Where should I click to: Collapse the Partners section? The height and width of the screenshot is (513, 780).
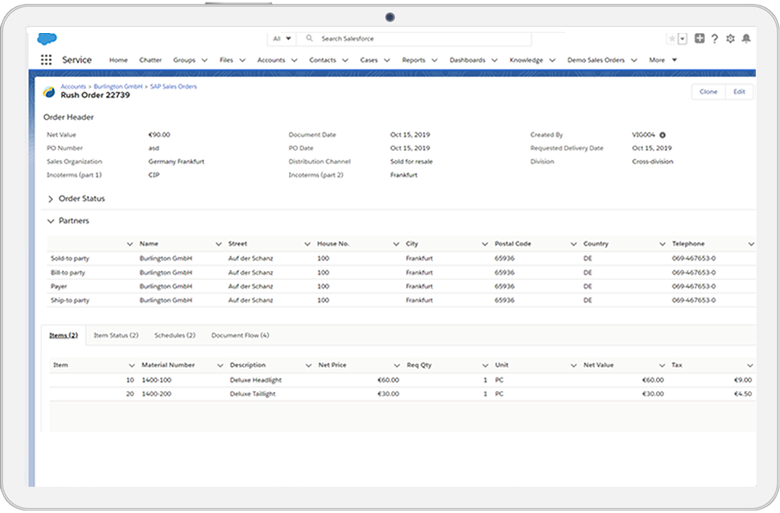[x=50, y=221]
